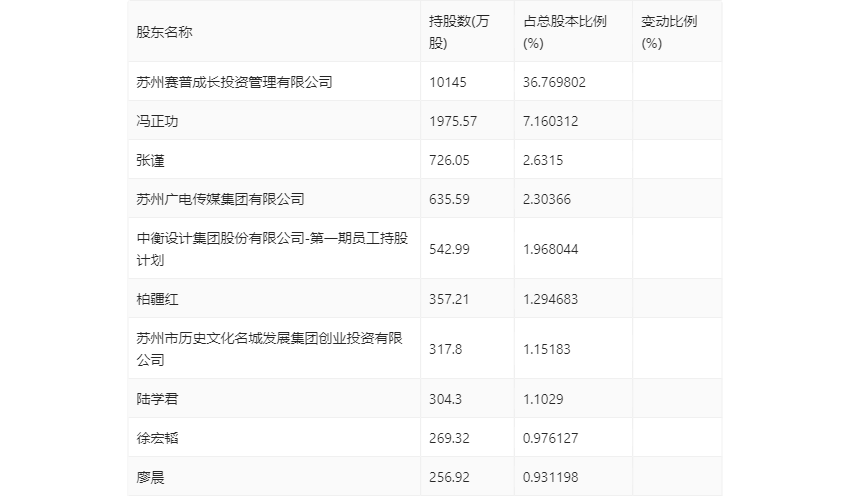The image size is (850, 496).
Task: Click the percentage 2.30366
Action: point(546,199)
